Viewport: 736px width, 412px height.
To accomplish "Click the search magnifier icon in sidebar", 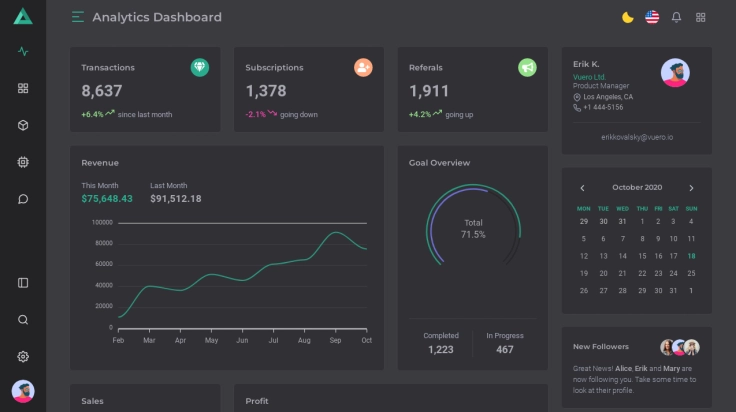I will (23, 320).
